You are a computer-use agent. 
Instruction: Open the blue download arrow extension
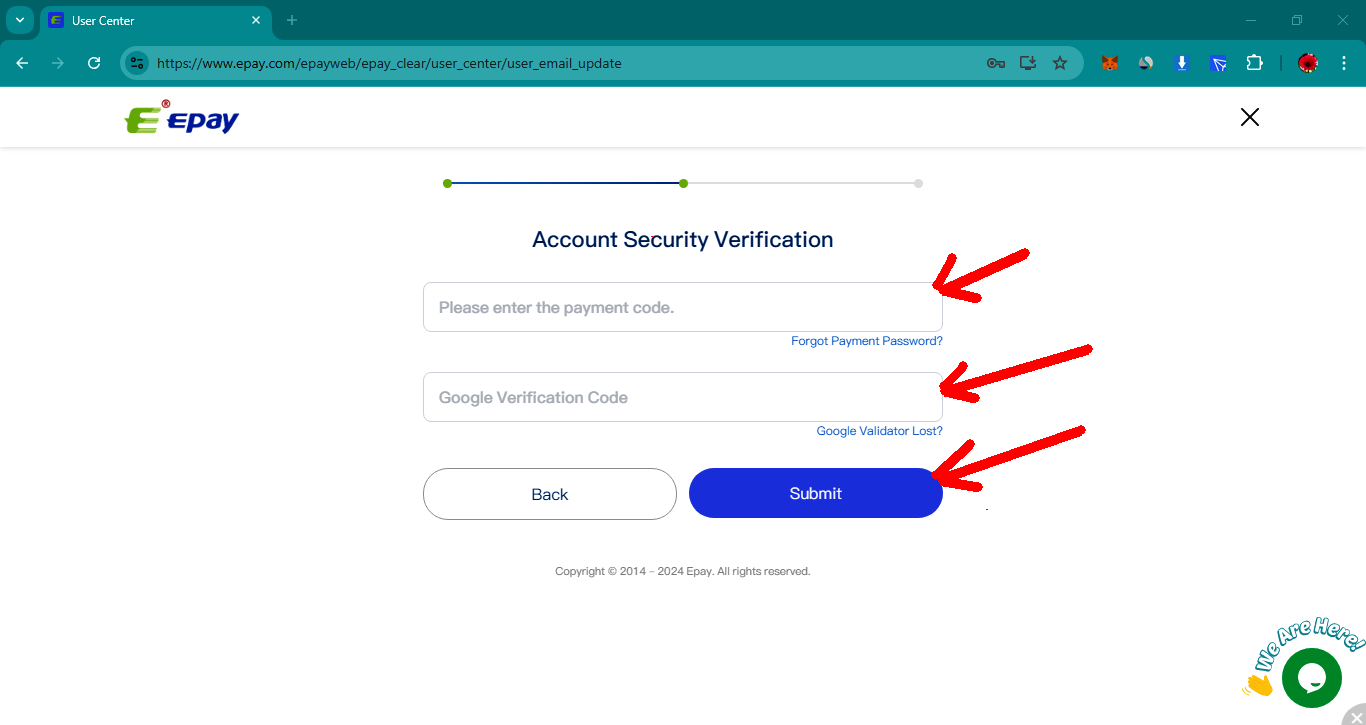tap(1182, 63)
